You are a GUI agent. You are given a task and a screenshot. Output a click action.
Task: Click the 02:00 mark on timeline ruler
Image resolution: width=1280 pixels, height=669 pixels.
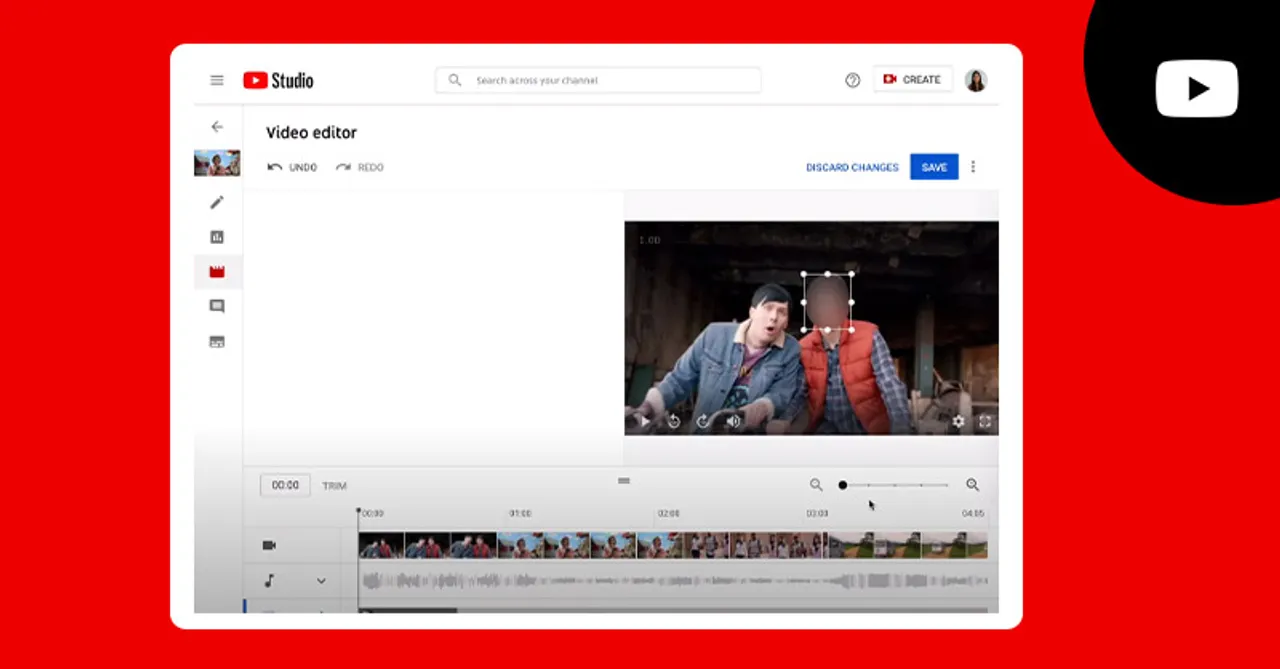[x=668, y=513]
